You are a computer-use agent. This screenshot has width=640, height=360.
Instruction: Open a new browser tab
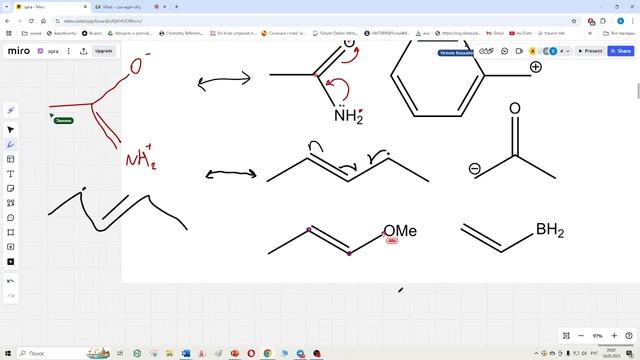pos(176,7)
